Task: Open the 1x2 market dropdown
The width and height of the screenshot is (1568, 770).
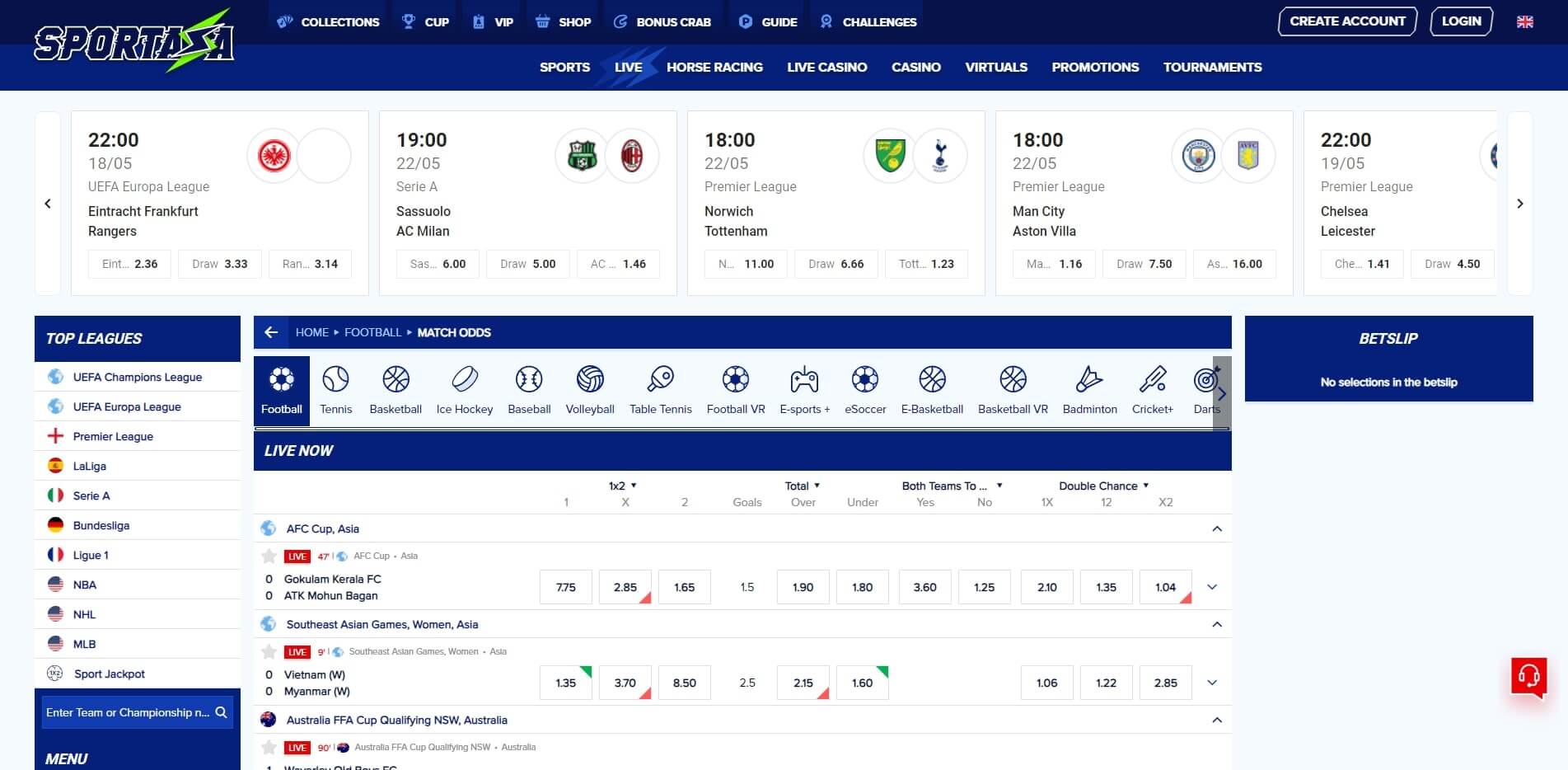Action: tap(624, 486)
